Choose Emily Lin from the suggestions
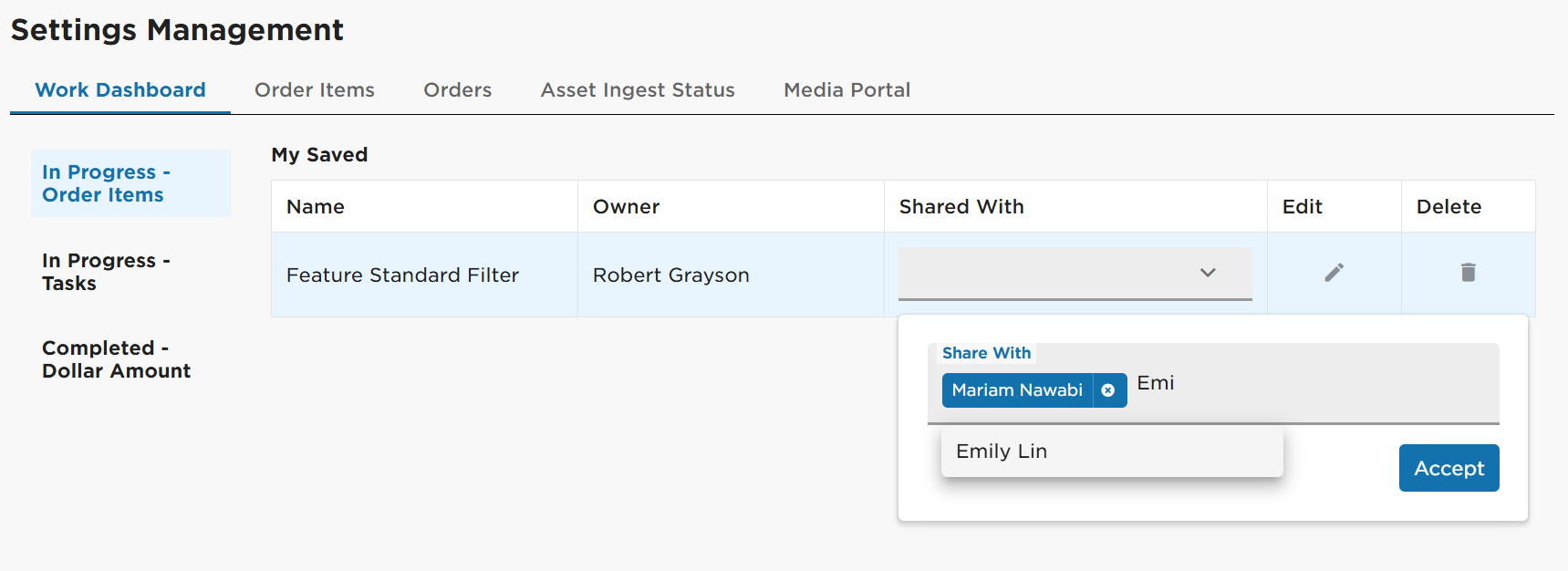This screenshot has width=1568, height=571. point(1112,452)
